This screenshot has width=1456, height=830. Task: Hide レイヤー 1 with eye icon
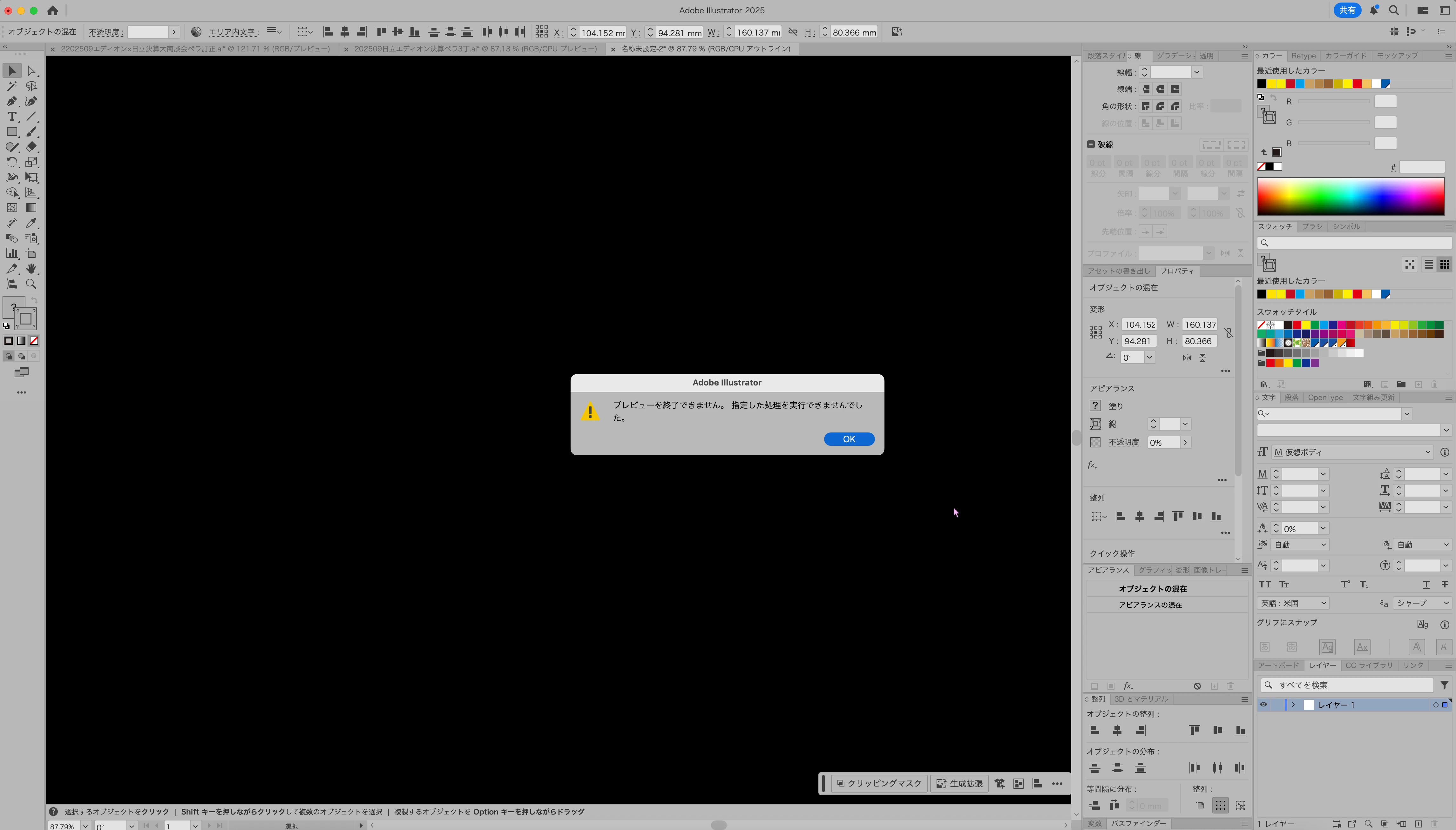[1263, 705]
